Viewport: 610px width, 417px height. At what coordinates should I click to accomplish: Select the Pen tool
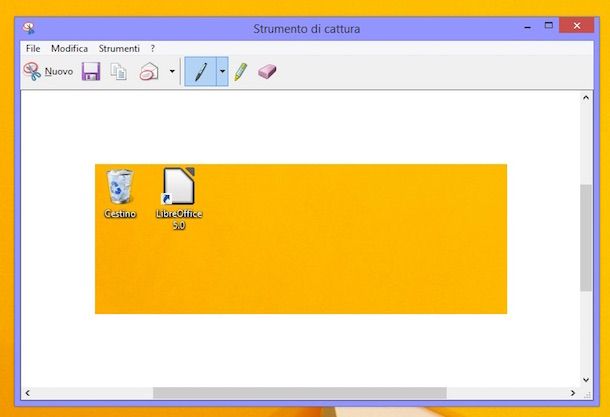(x=200, y=72)
